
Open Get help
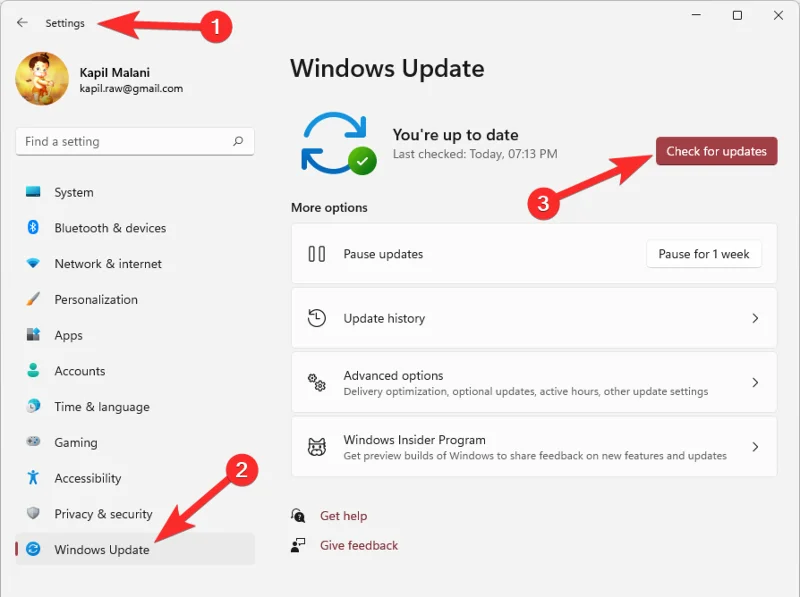tap(343, 516)
